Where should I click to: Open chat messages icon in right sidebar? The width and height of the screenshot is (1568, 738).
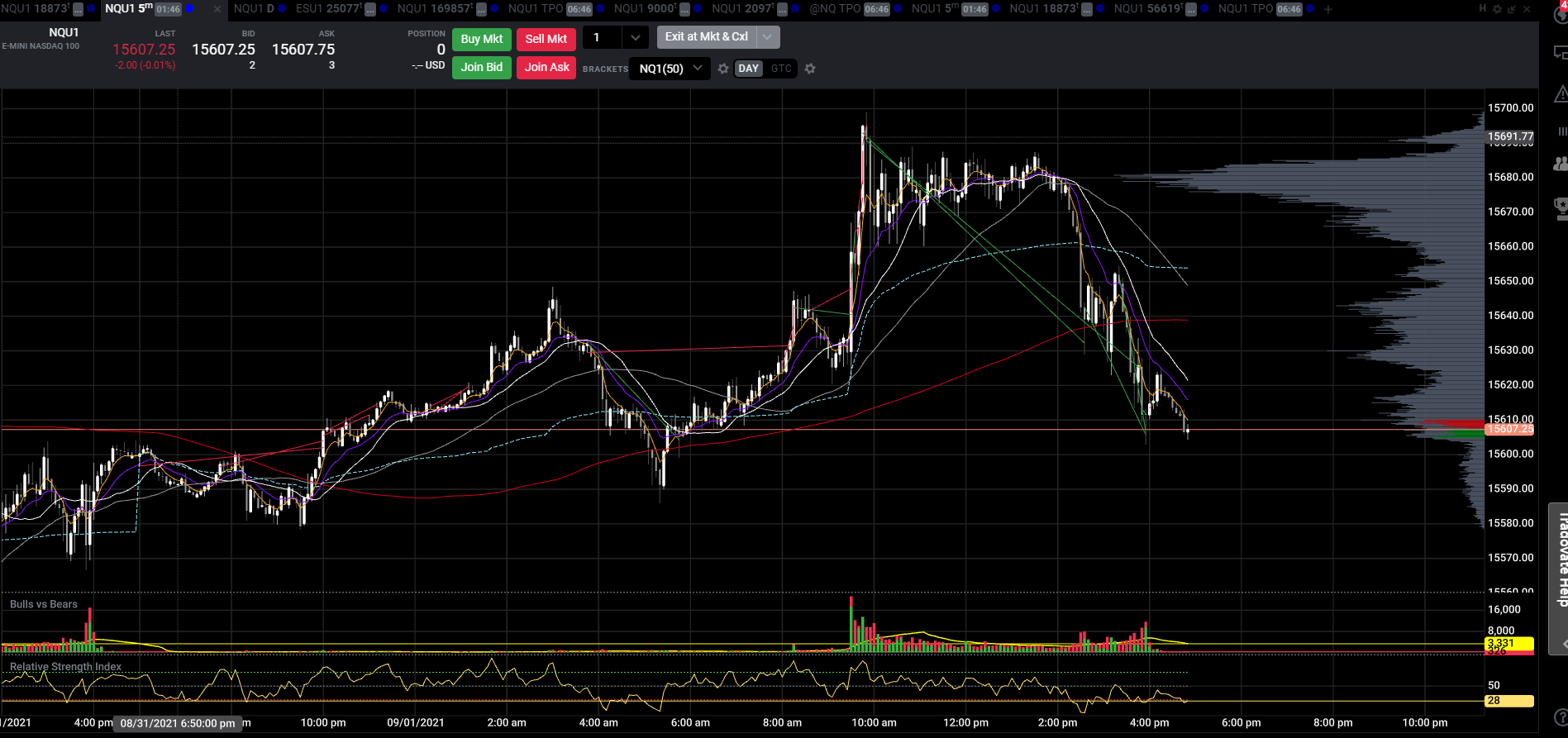pyautogui.click(x=1561, y=53)
